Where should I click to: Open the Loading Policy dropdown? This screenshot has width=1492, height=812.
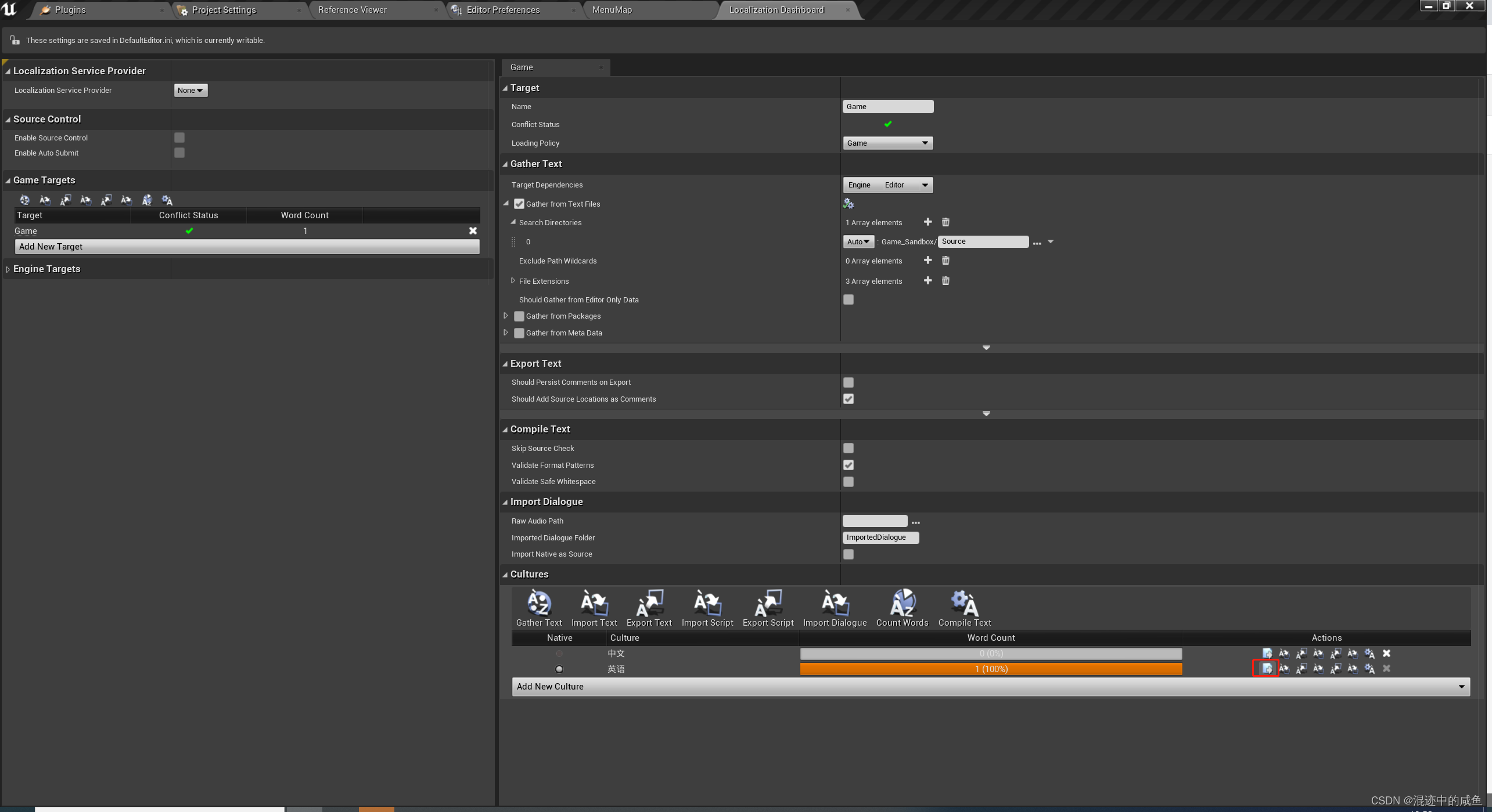887,143
